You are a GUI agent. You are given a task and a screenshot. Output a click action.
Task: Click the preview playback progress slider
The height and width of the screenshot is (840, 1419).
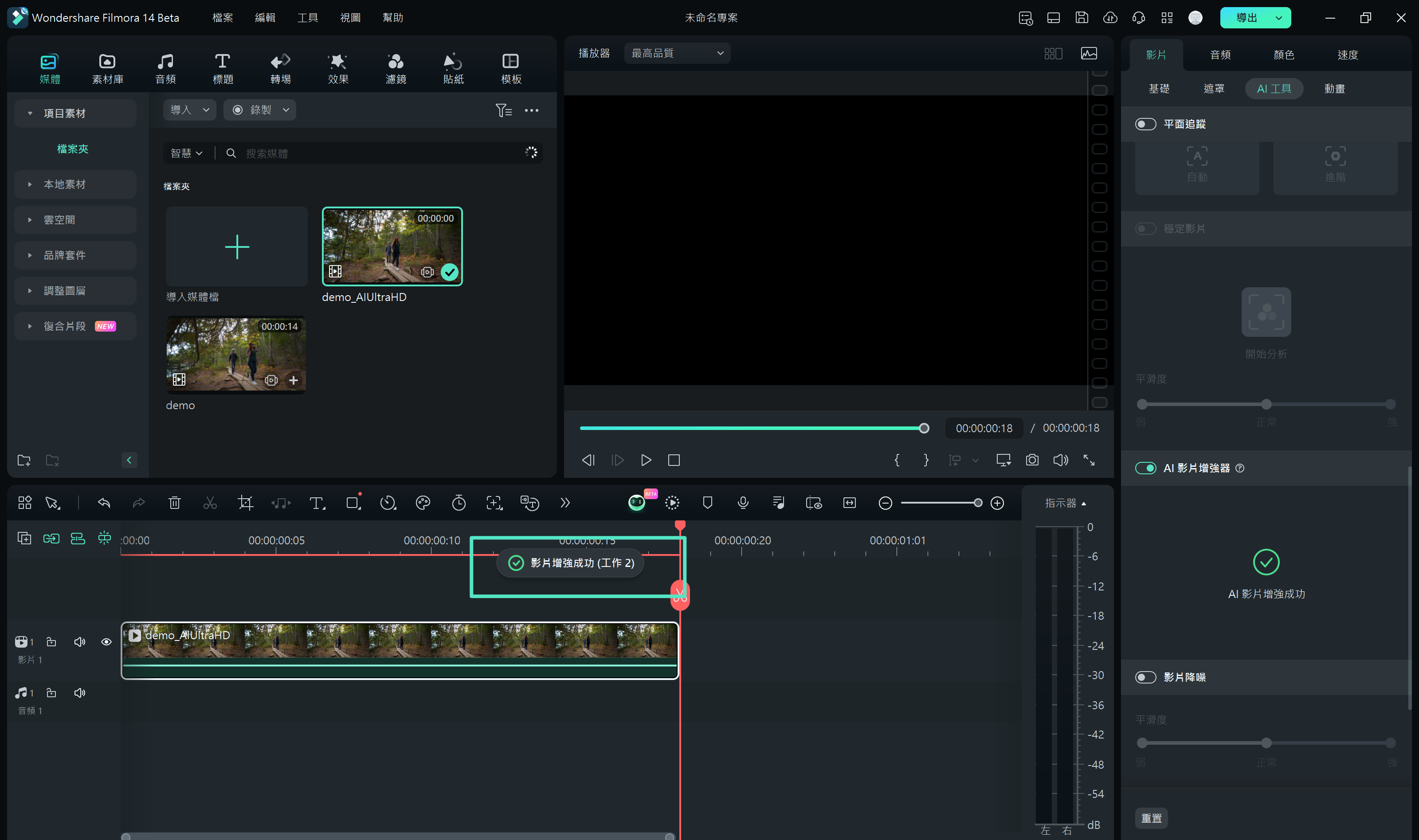754,429
